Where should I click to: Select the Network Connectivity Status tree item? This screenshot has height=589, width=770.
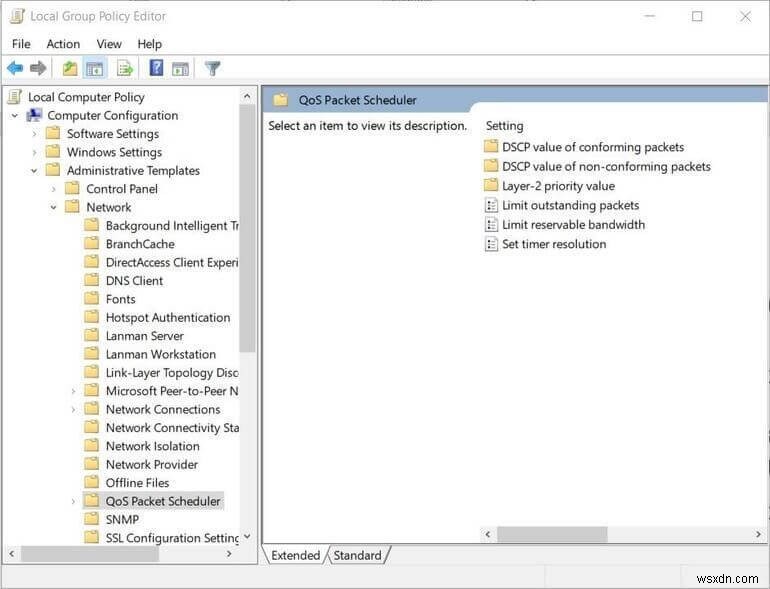(172, 427)
